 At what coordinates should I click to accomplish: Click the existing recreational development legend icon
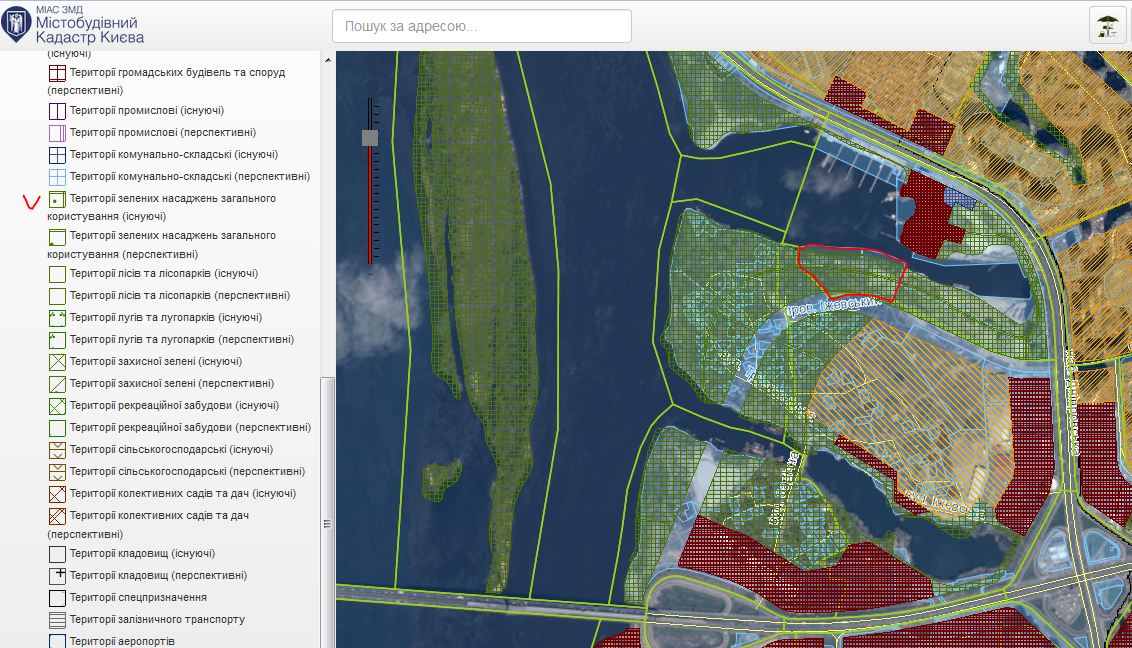click(57, 406)
